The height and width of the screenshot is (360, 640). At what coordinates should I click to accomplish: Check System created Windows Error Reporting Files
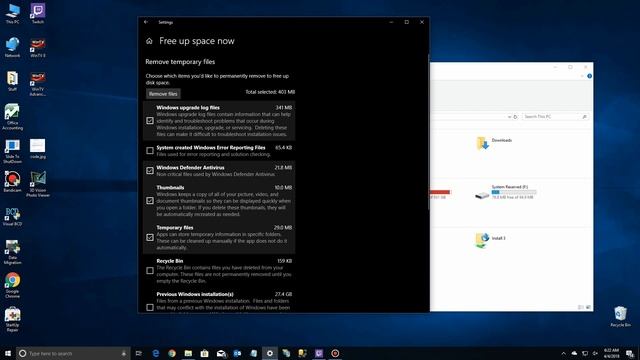point(150,151)
